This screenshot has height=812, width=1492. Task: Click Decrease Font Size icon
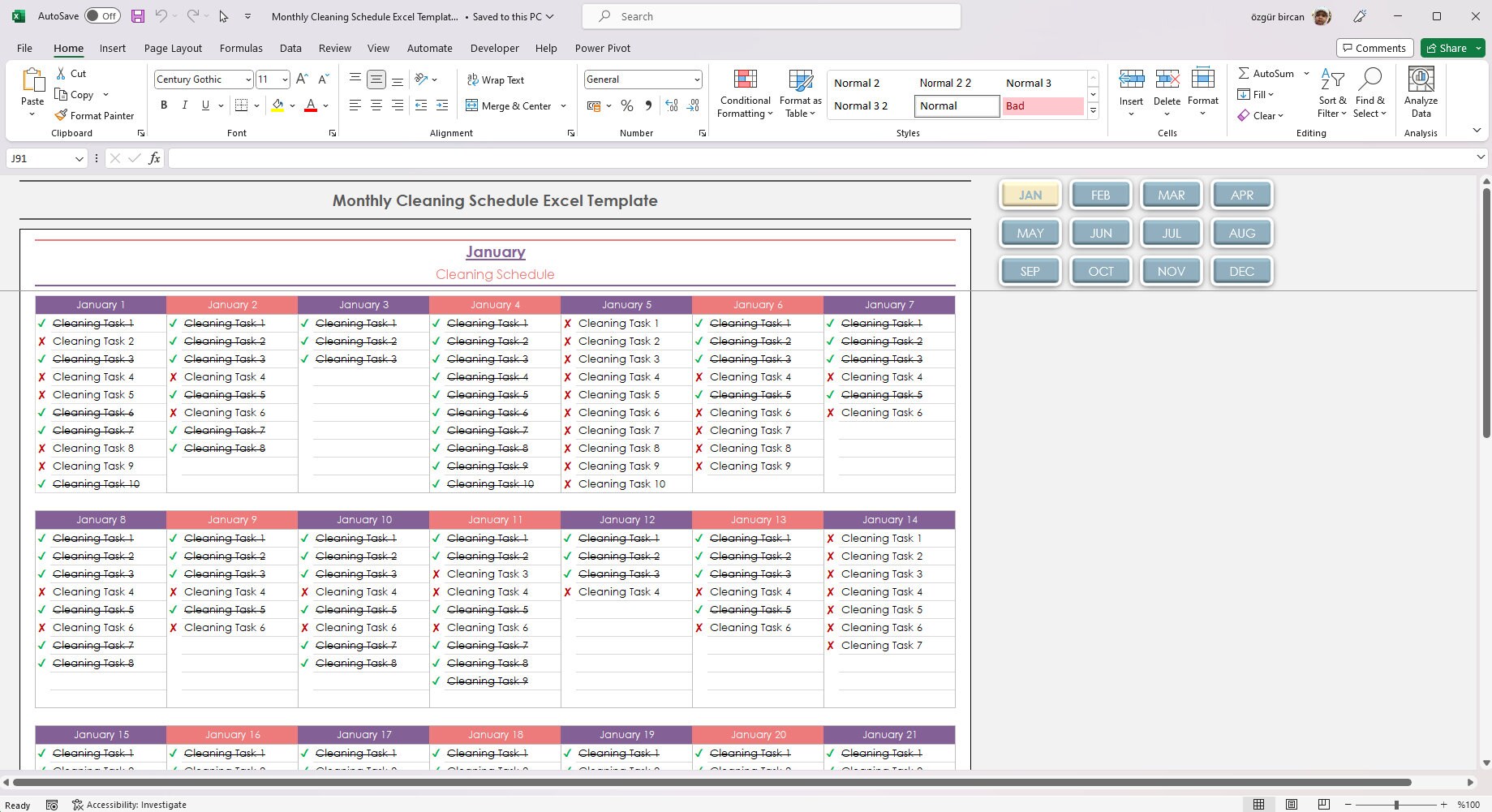pos(323,79)
